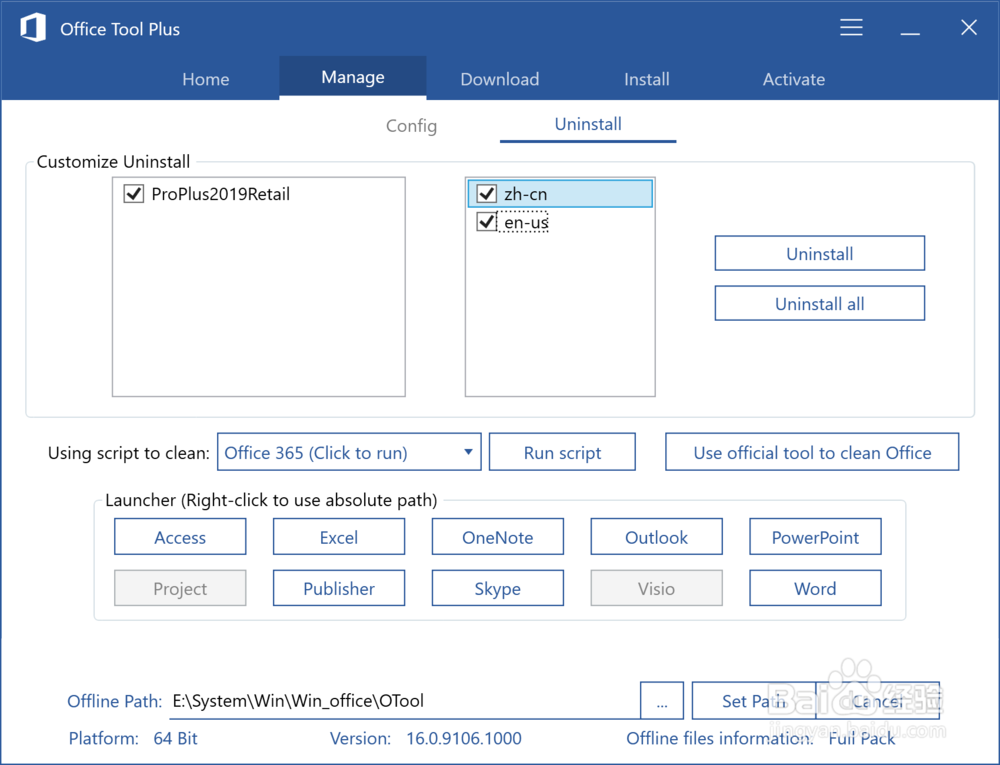Image resolution: width=1000 pixels, height=765 pixels.
Task: Uncheck the ProPlus2019Retail checkbox
Action: click(134, 193)
